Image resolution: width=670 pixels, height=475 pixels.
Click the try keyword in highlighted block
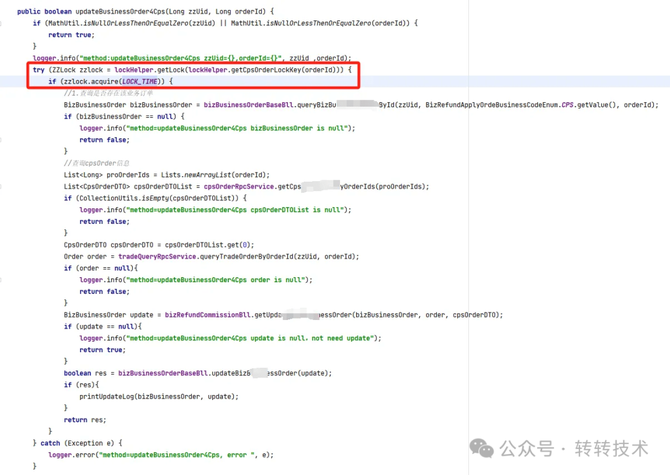click(39, 70)
